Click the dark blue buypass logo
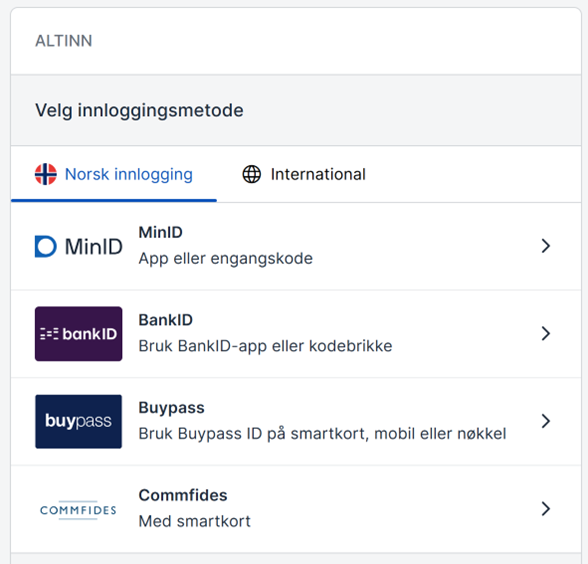This screenshot has height=564, width=588. click(79, 421)
